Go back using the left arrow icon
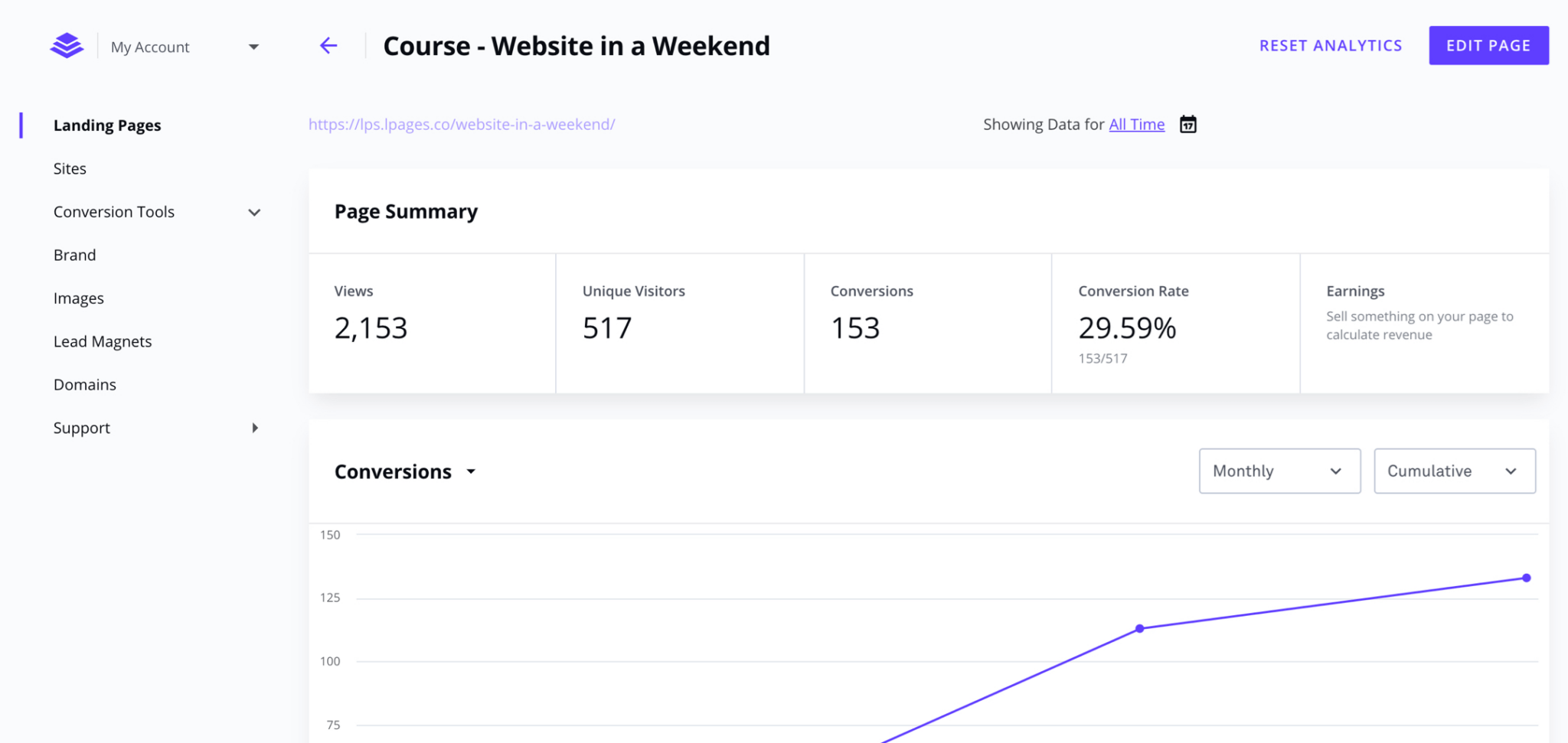The image size is (1568, 743). tap(328, 46)
